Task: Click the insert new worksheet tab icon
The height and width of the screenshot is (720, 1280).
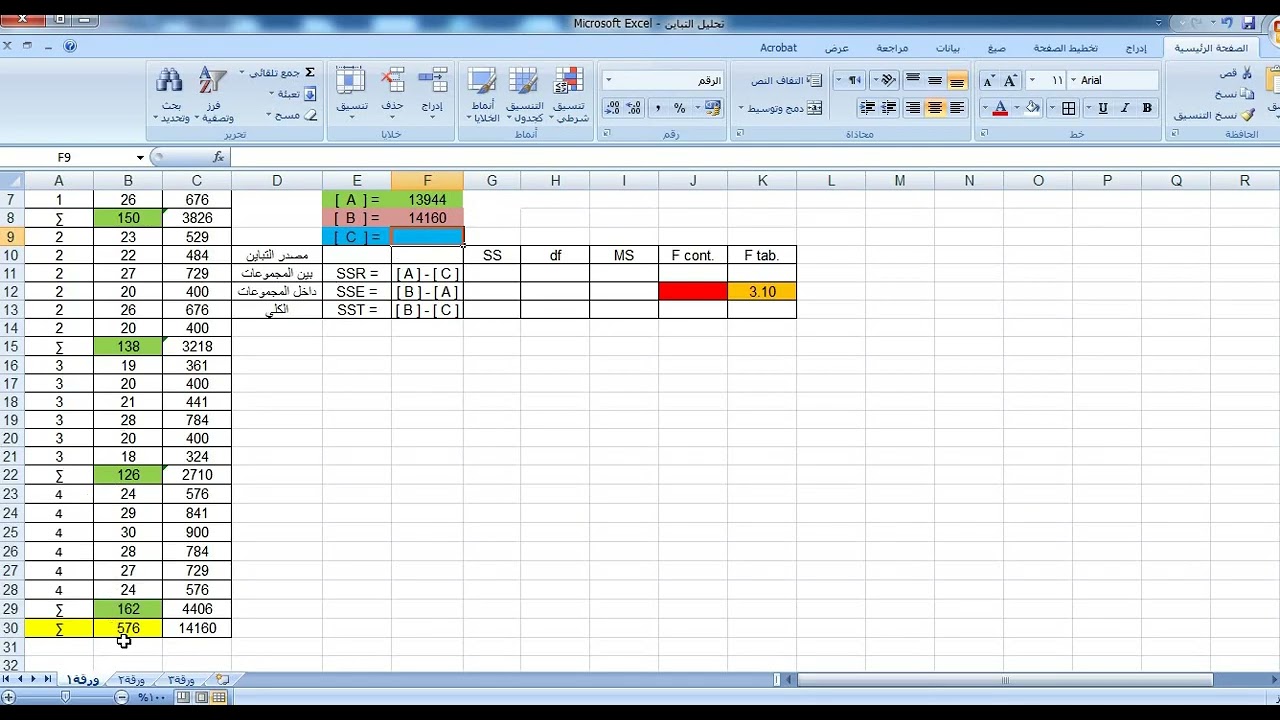Action: click(x=222, y=679)
